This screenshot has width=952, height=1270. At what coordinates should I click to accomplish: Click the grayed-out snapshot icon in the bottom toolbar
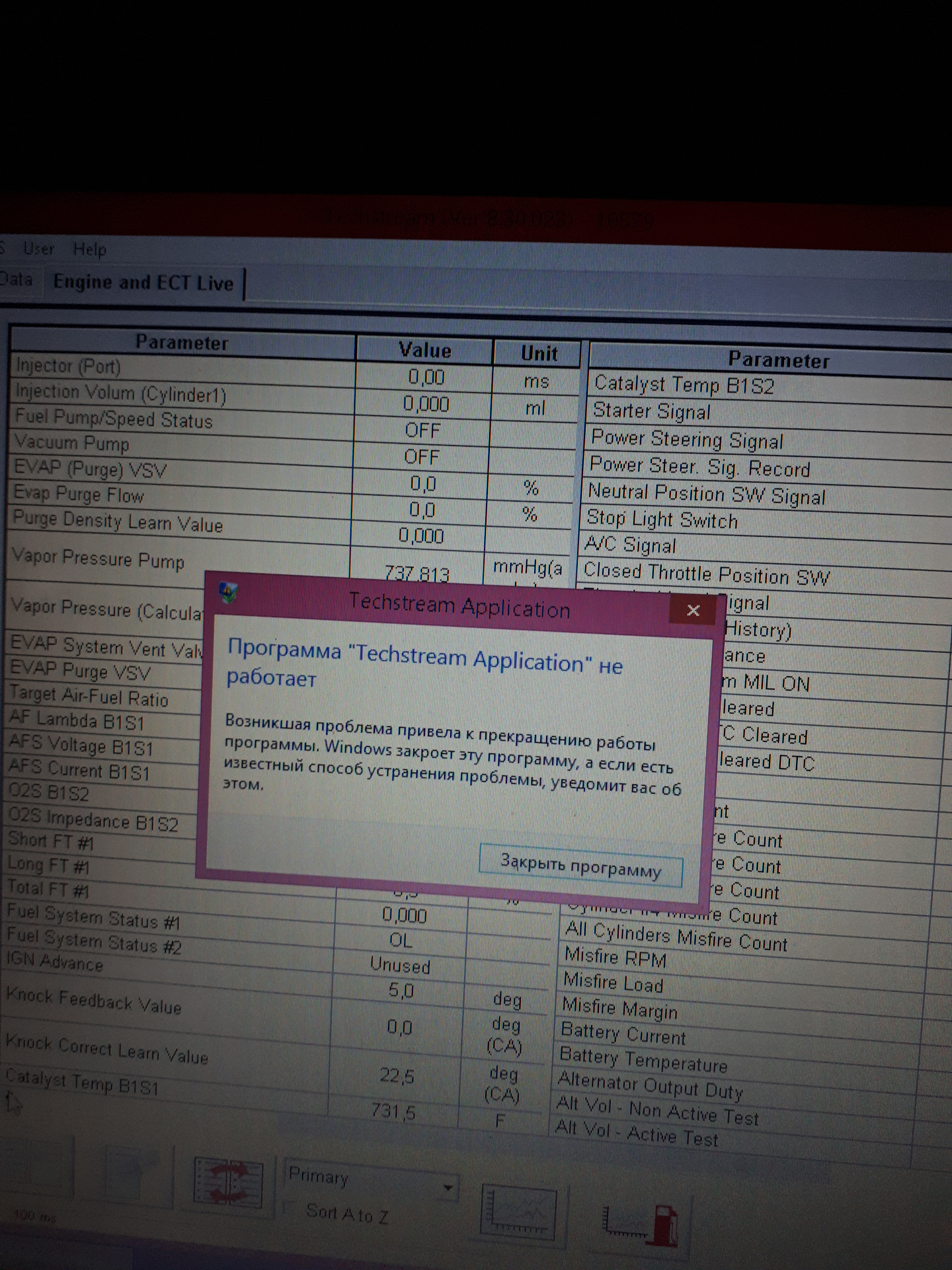[129, 1177]
